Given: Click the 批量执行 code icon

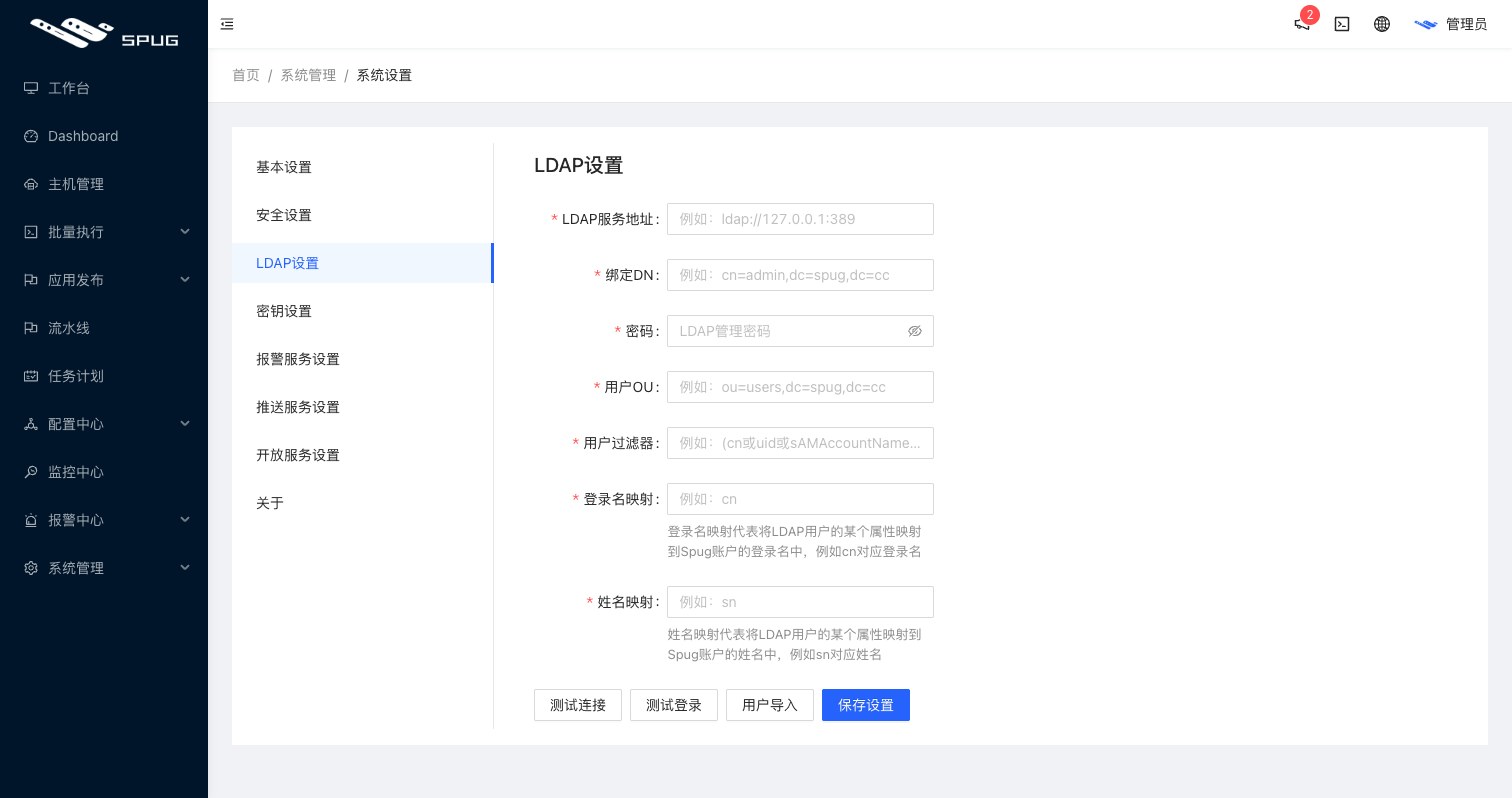Looking at the screenshot, I should pos(31,232).
